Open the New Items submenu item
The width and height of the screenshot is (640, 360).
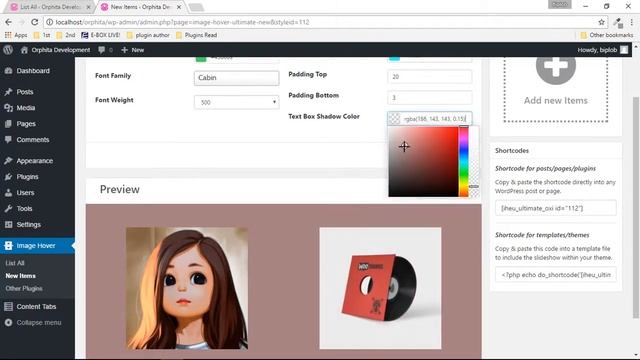(20, 276)
